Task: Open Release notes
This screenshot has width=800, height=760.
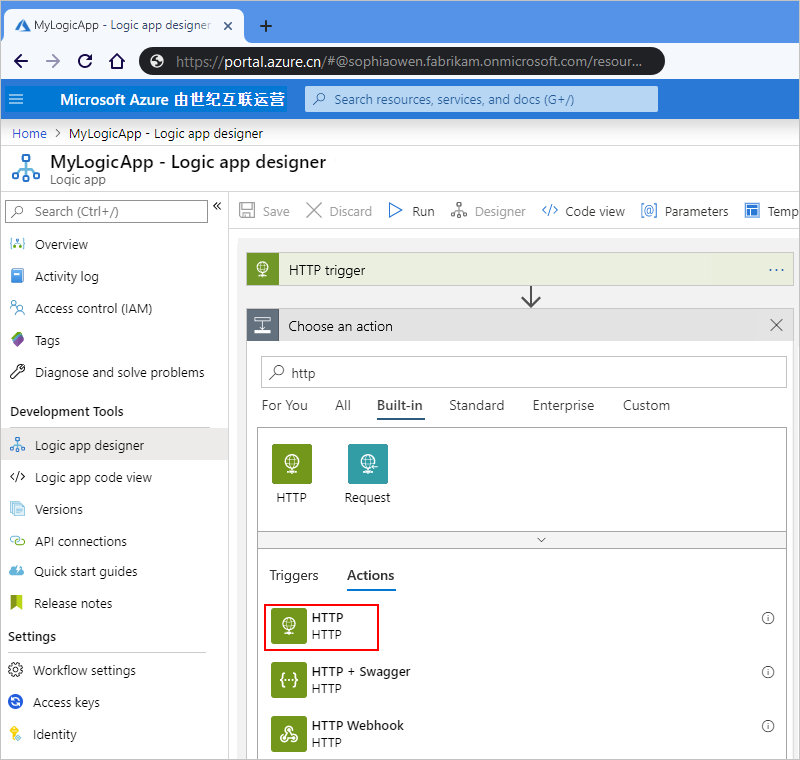Action: [73, 603]
